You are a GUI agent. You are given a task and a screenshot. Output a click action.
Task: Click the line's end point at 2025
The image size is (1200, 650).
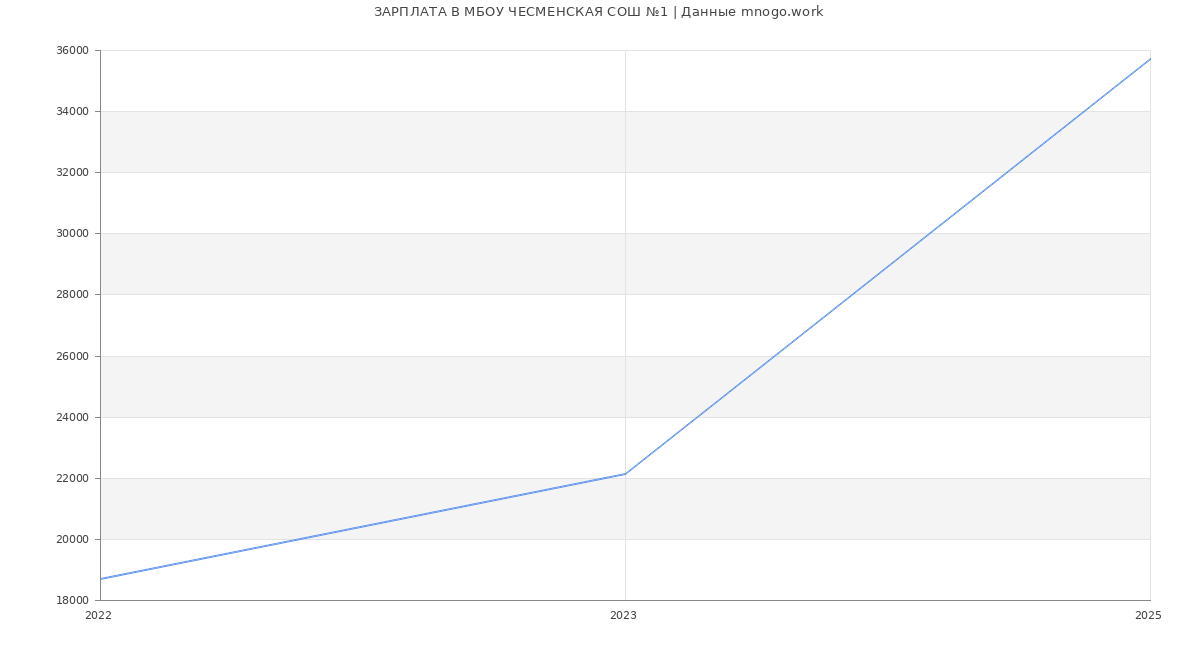pyautogui.click(x=1150, y=59)
